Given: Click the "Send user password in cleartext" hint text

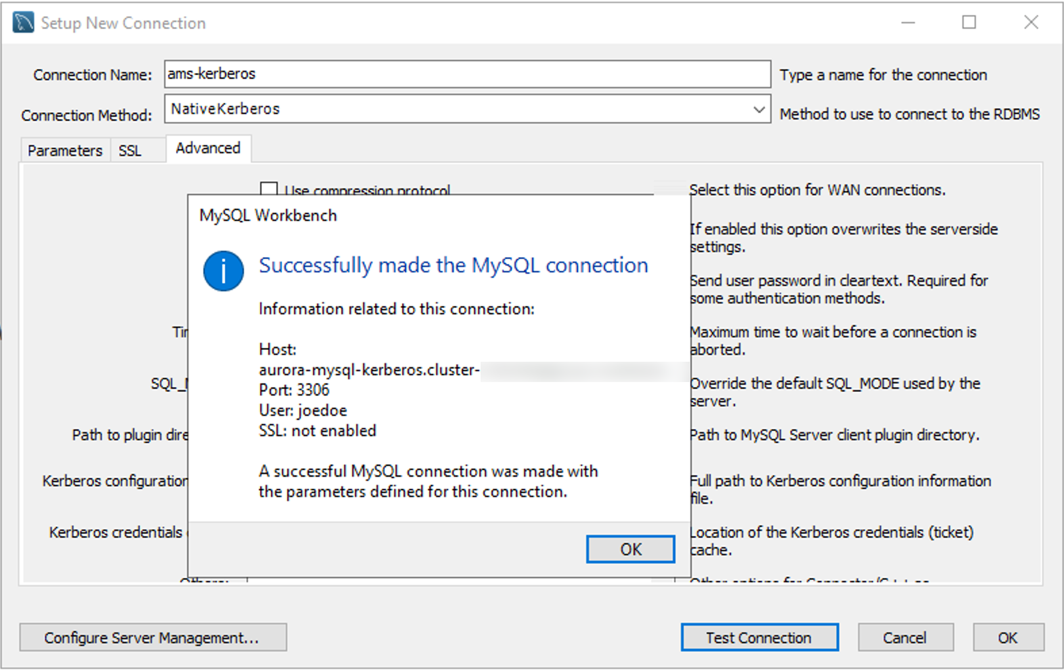Looking at the screenshot, I should [x=839, y=289].
